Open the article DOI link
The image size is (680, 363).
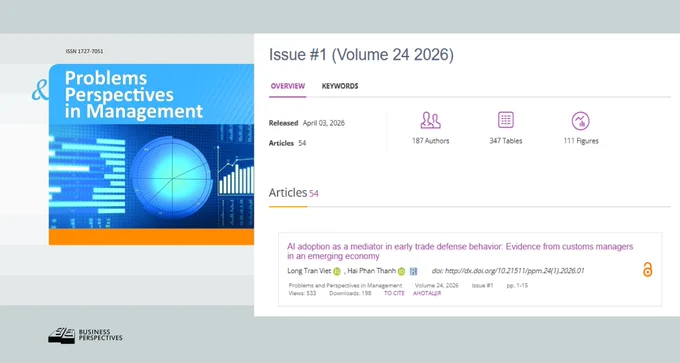coord(508,271)
